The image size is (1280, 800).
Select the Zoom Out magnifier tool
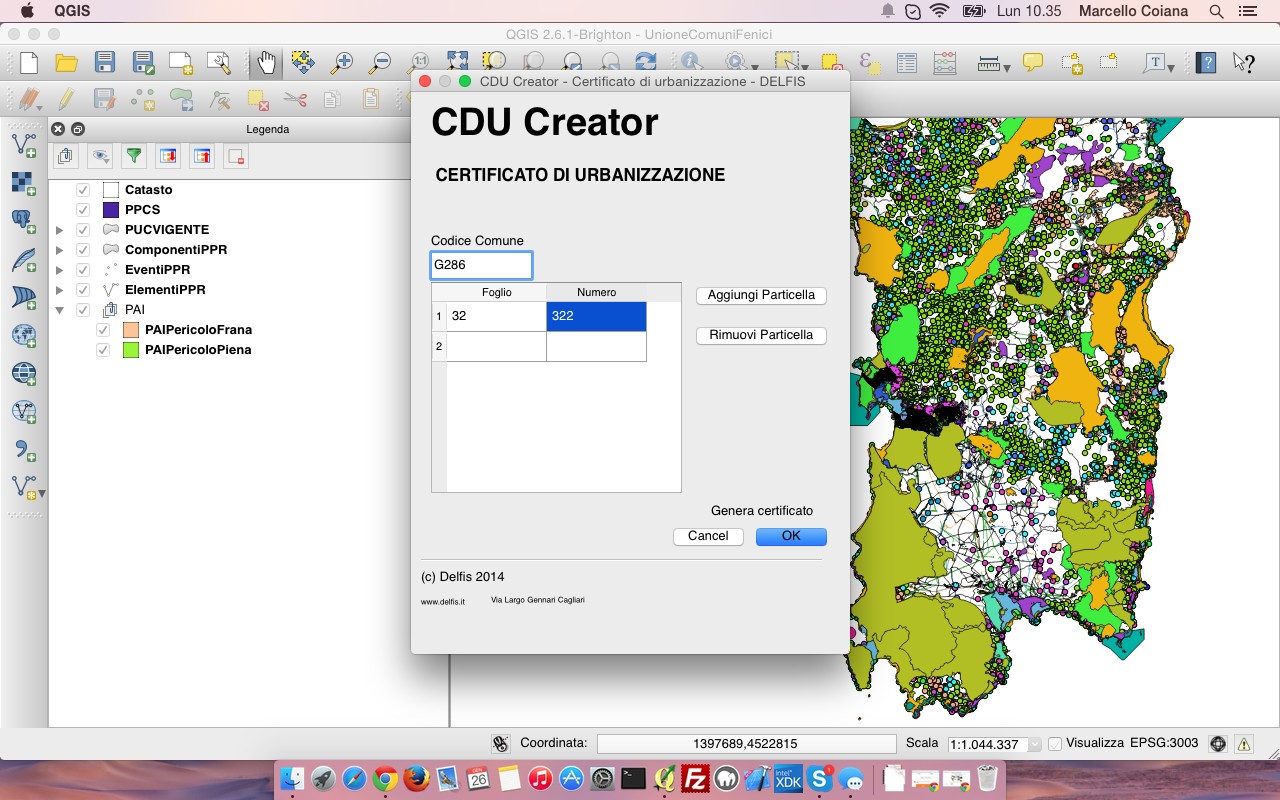(380, 63)
